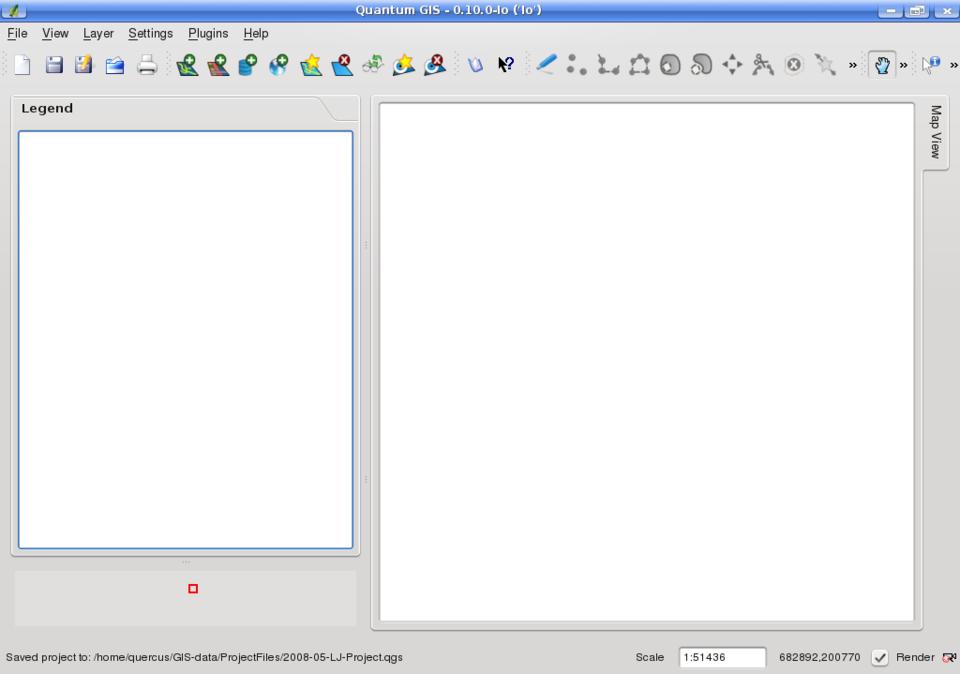This screenshot has width=960, height=674.
Task: Click the New Project icon
Action: [22, 65]
